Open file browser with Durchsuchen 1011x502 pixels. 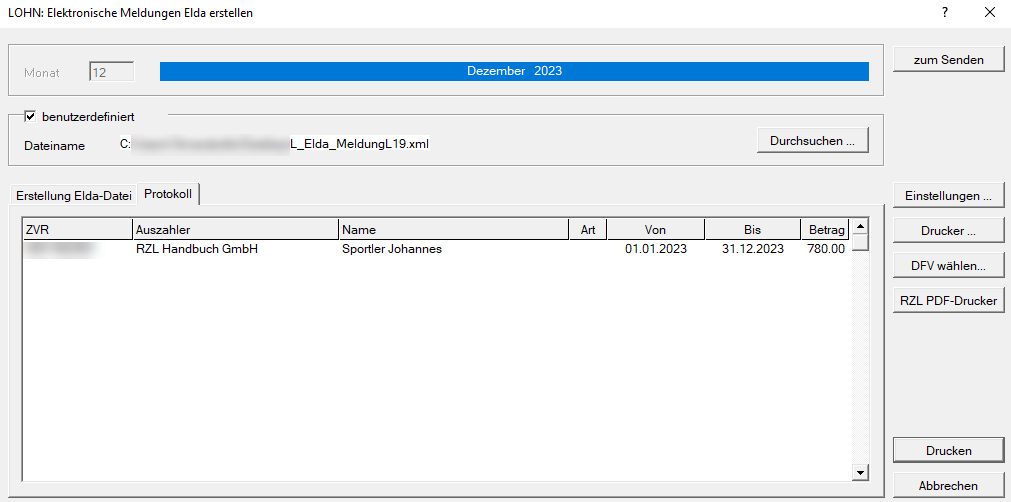coord(811,141)
